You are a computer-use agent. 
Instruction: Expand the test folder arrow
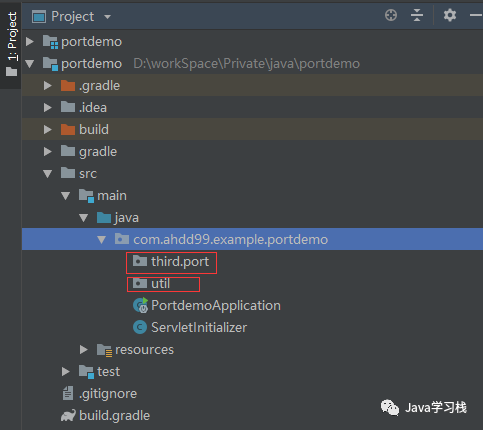66,372
